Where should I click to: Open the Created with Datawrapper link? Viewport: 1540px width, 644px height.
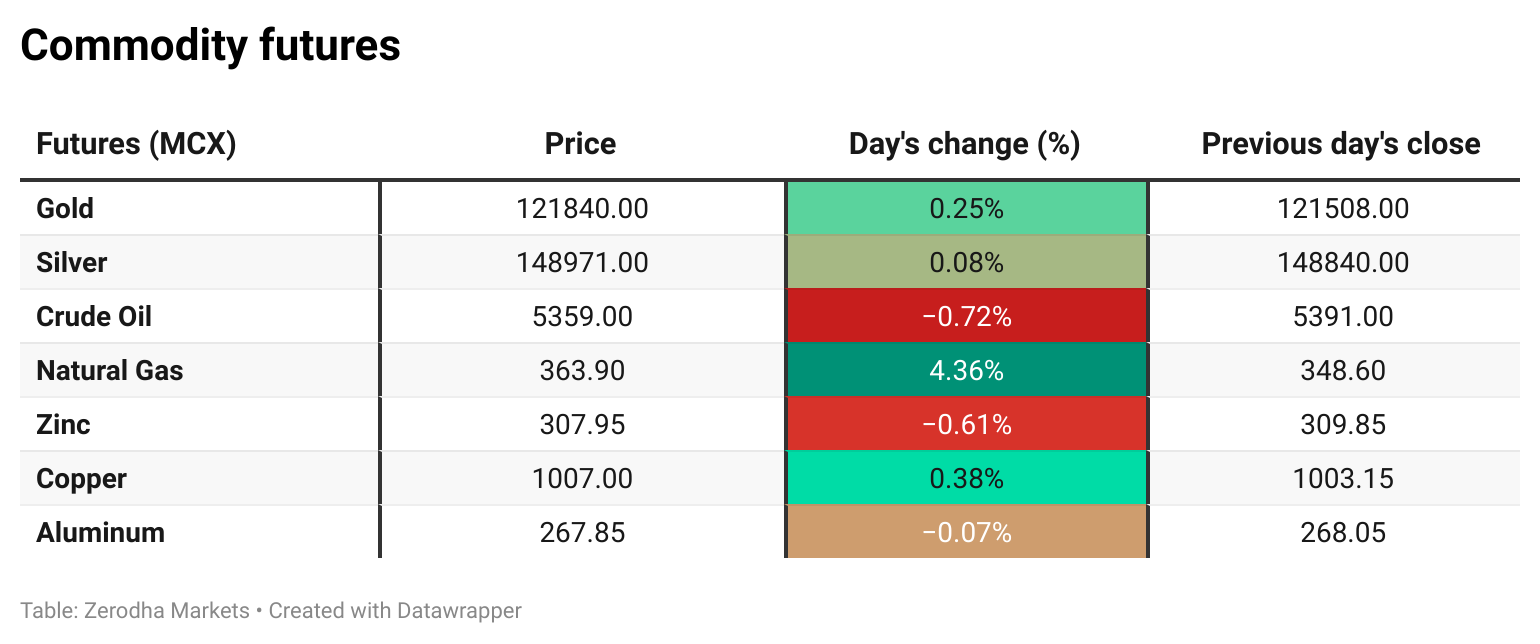click(x=395, y=610)
